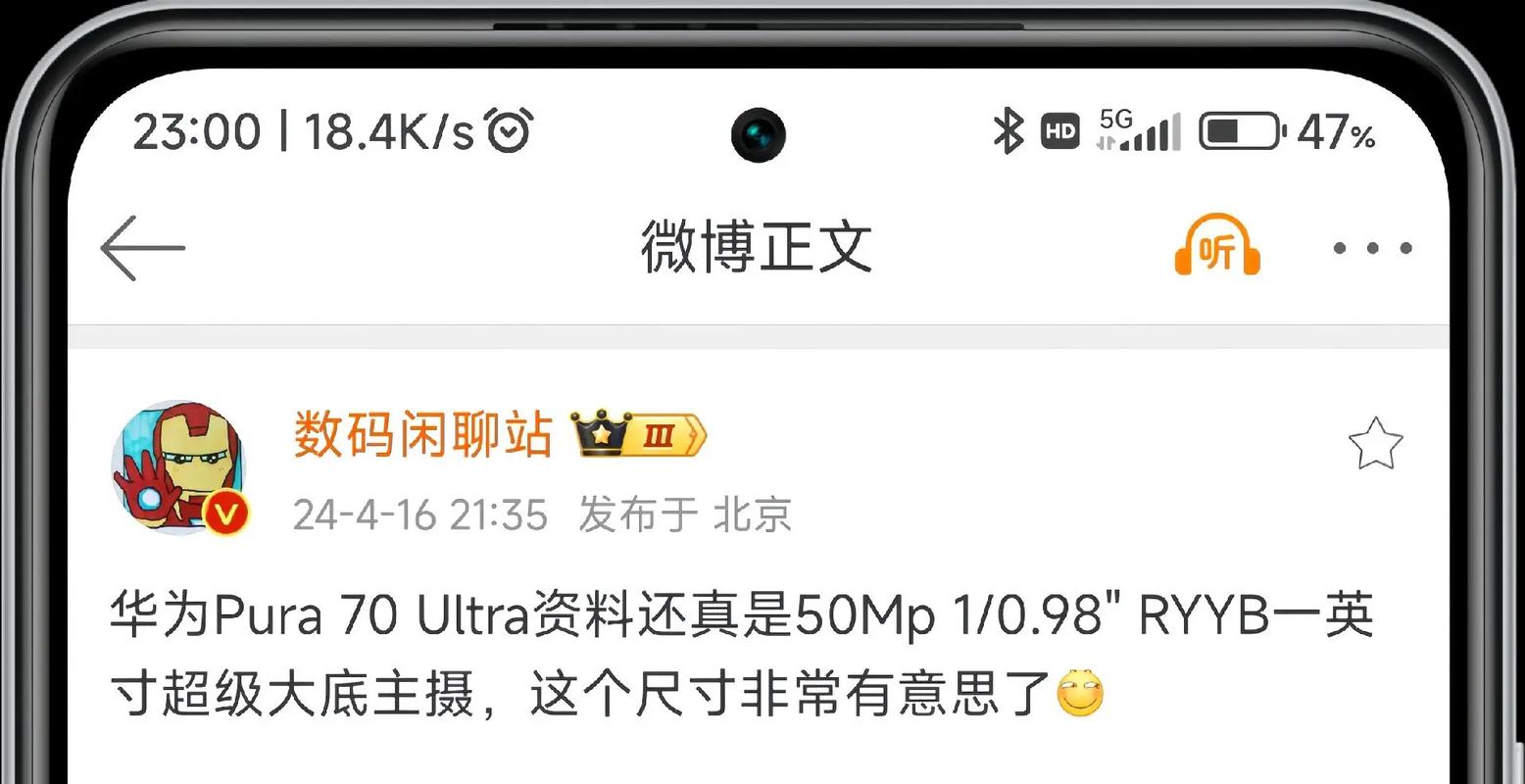
Task: Tap the Bluetooth status icon
Action: [x=1008, y=131]
